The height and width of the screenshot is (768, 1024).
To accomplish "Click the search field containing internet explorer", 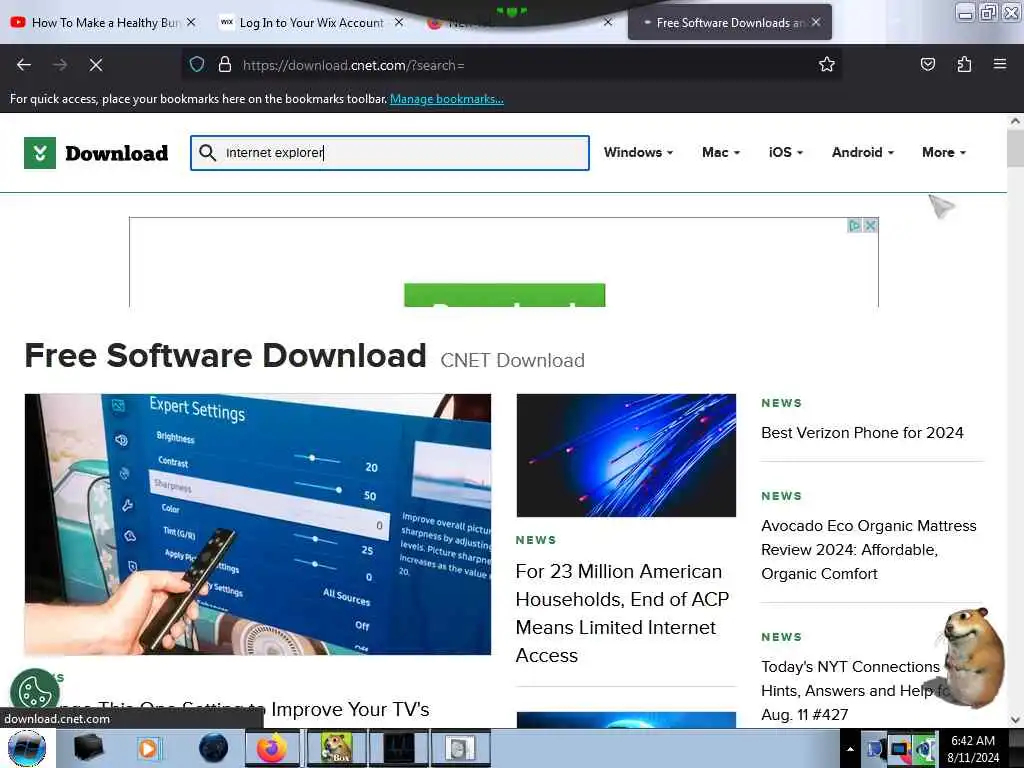I will [390, 153].
